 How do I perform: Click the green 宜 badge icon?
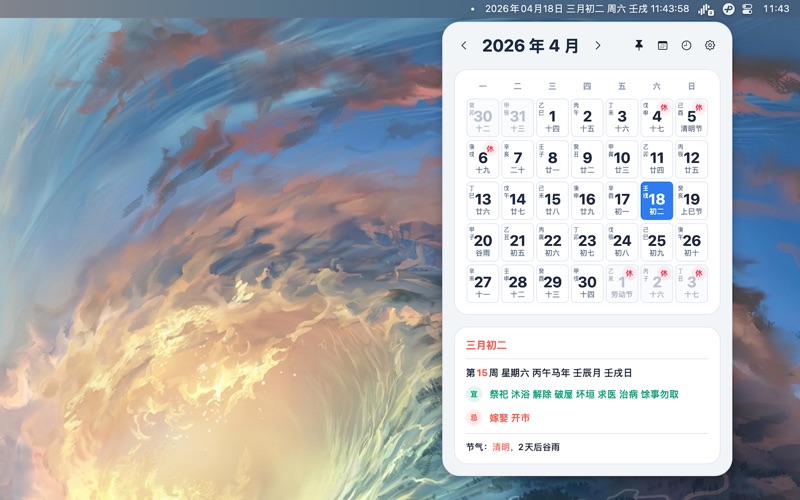pyautogui.click(x=473, y=394)
